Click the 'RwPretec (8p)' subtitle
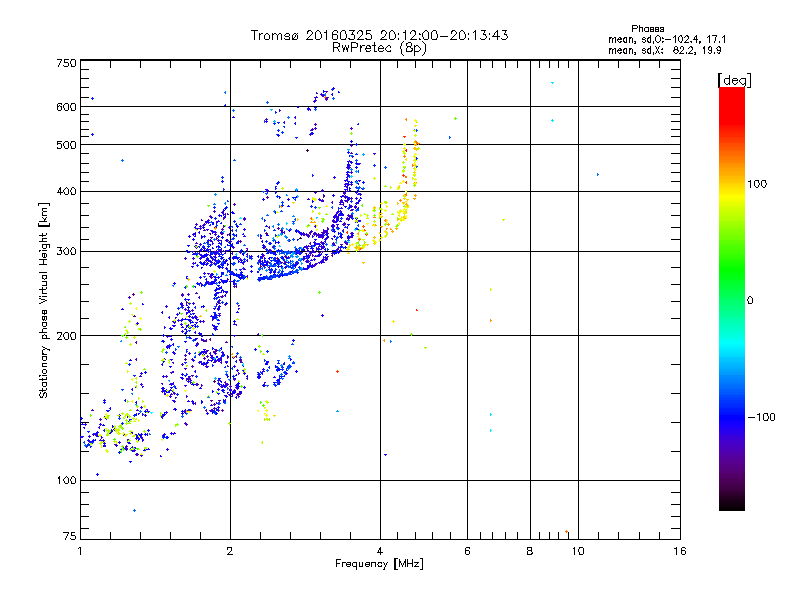This screenshot has width=800, height=600. pos(379,48)
